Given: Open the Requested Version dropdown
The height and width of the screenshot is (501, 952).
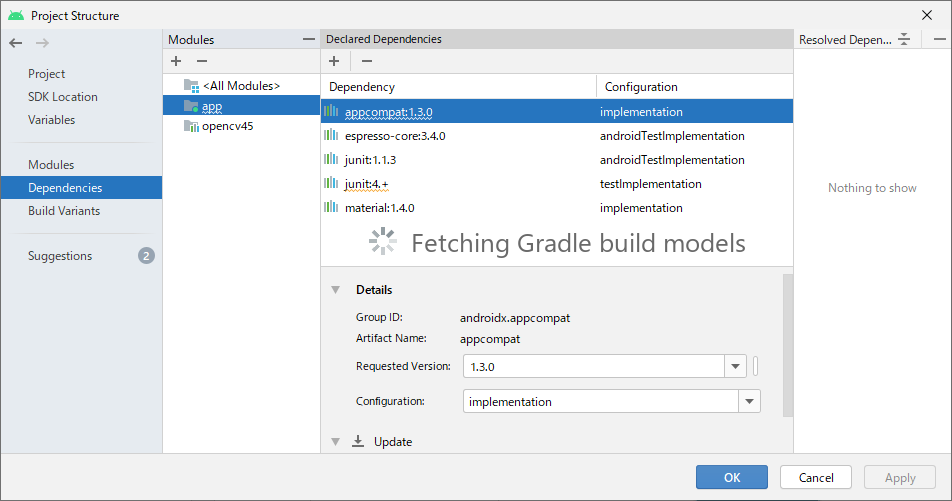Looking at the screenshot, I should tap(735, 366).
